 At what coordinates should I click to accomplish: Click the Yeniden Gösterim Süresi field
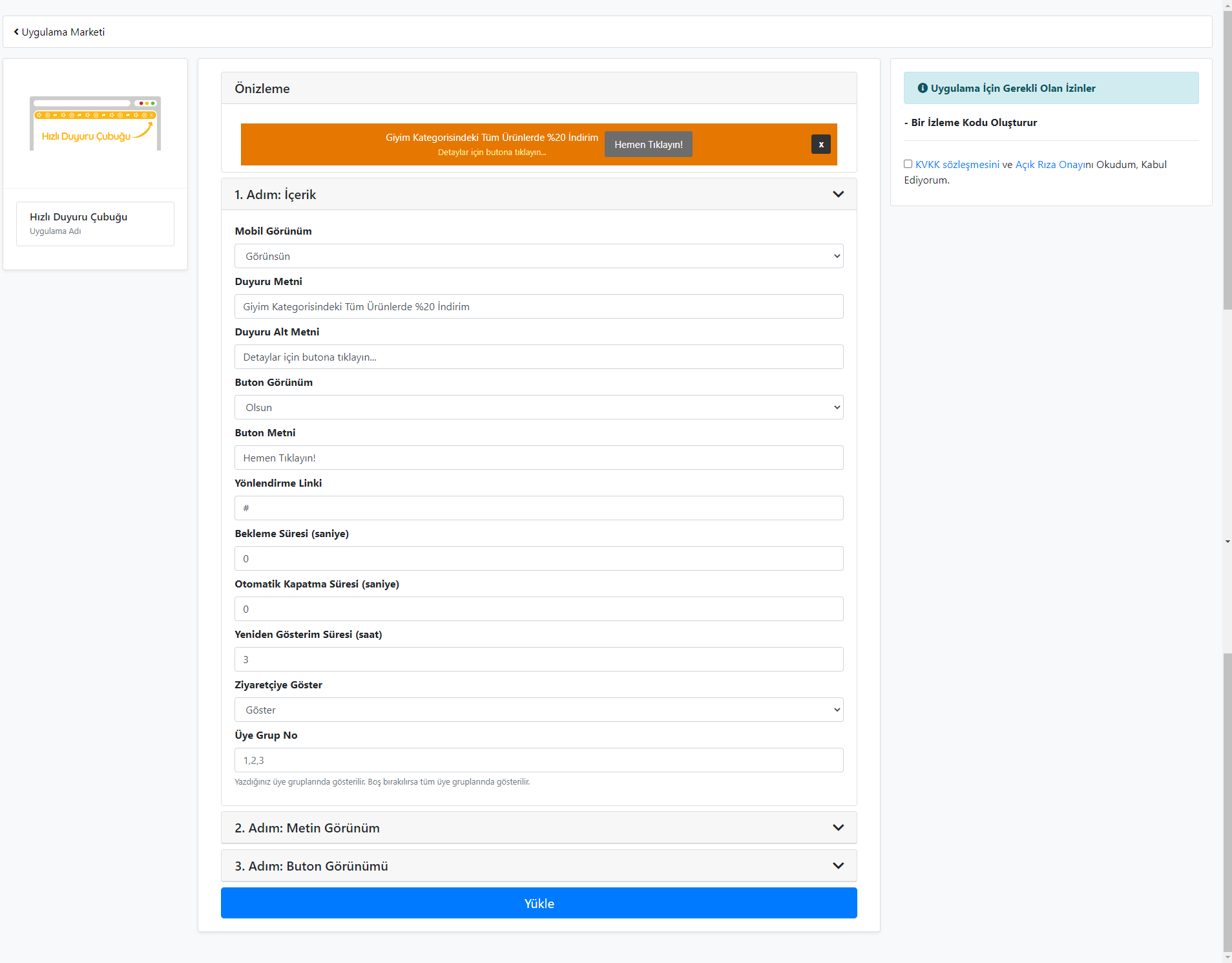coord(539,660)
